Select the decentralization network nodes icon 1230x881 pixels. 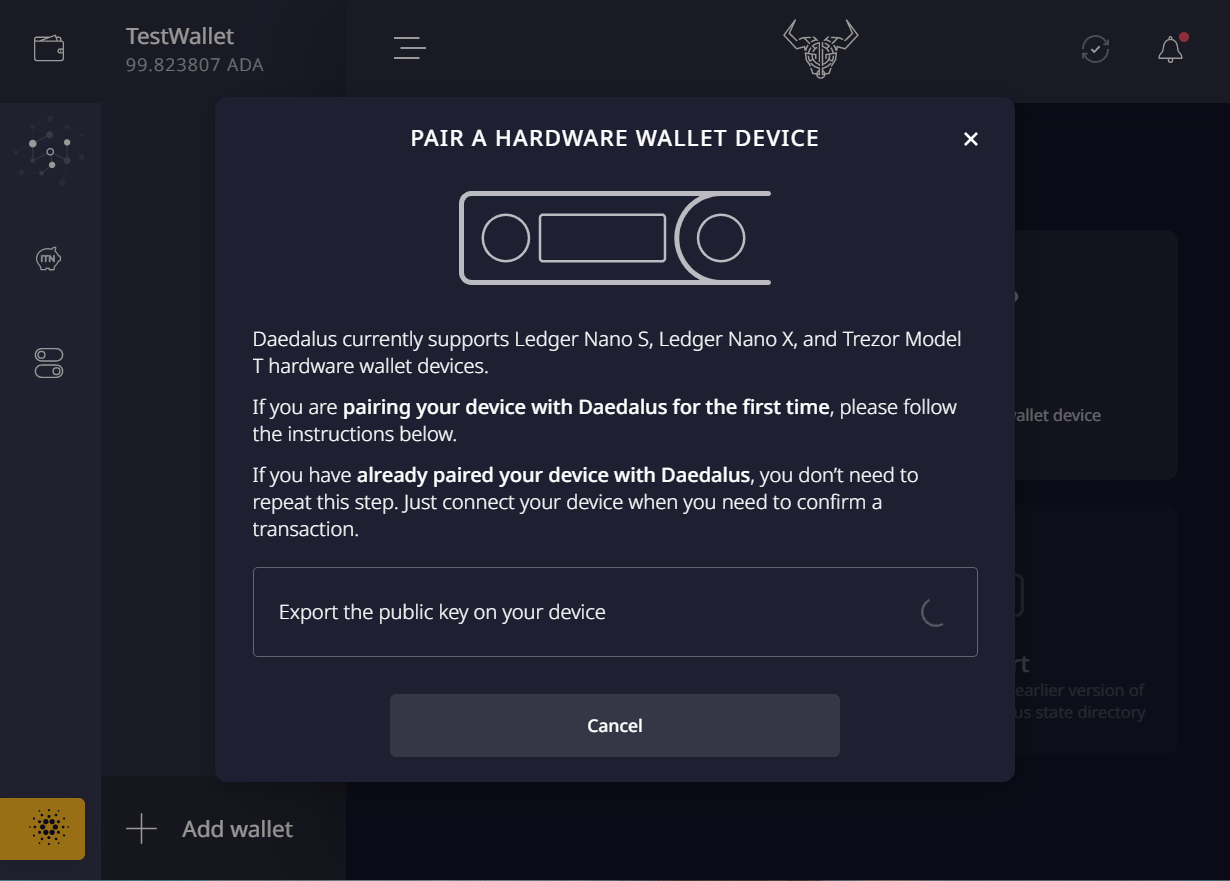[x=50, y=150]
